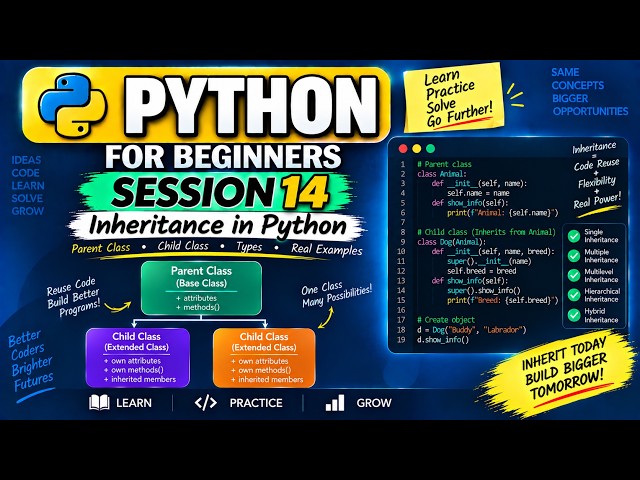Click the LEARN label in the bottom bar
This screenshot has width=640, height=480.
point(134,403)
